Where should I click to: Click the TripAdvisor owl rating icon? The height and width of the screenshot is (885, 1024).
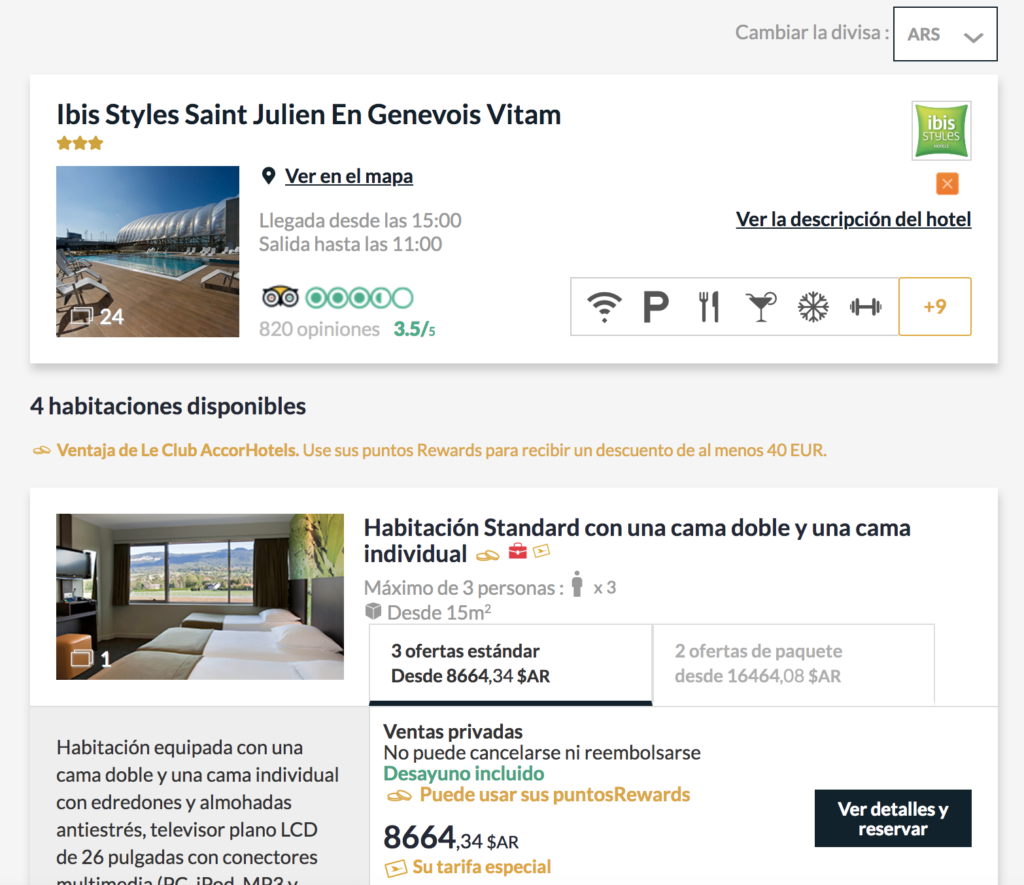[280, 298]
